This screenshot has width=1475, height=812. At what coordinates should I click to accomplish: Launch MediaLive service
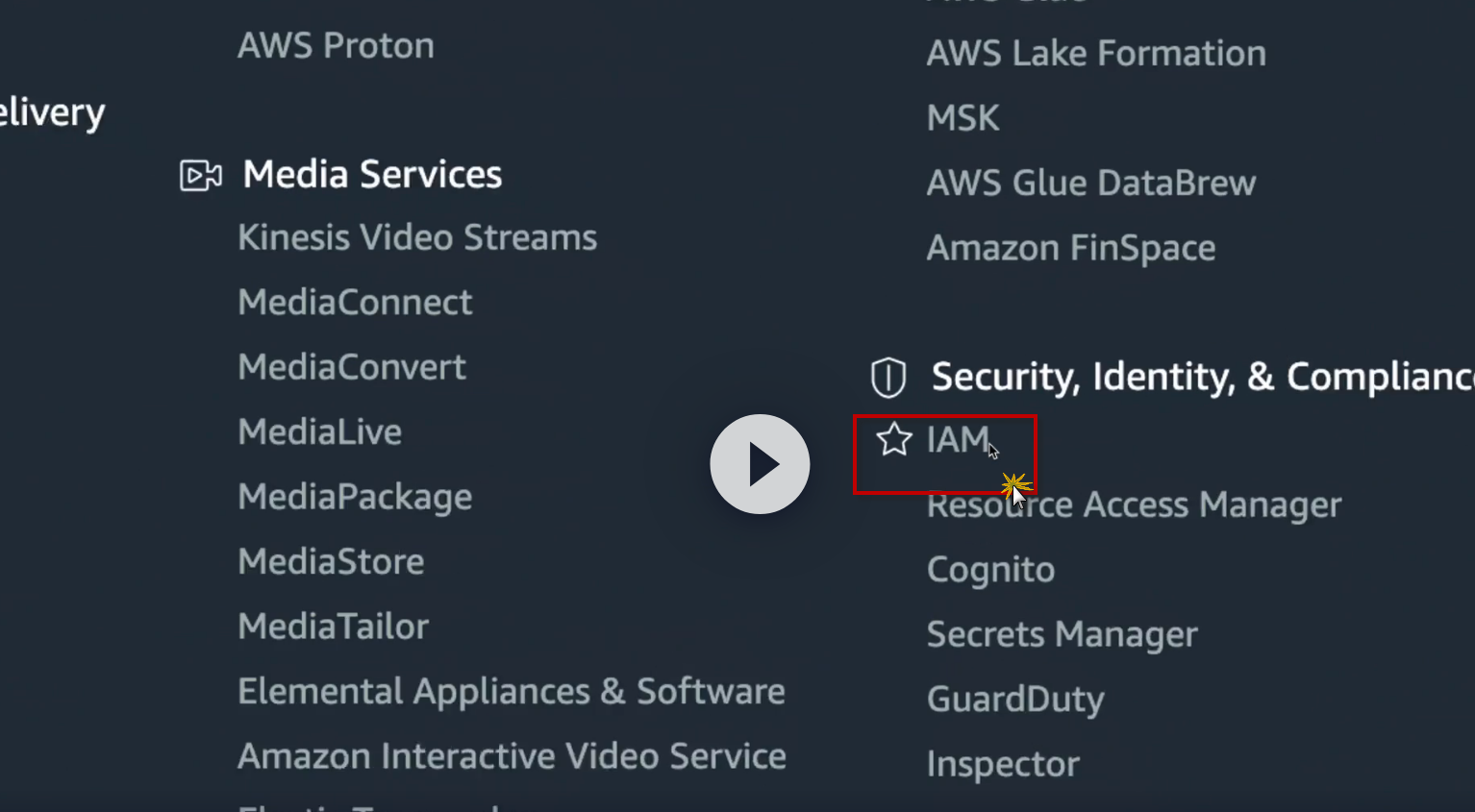(319, 432)
